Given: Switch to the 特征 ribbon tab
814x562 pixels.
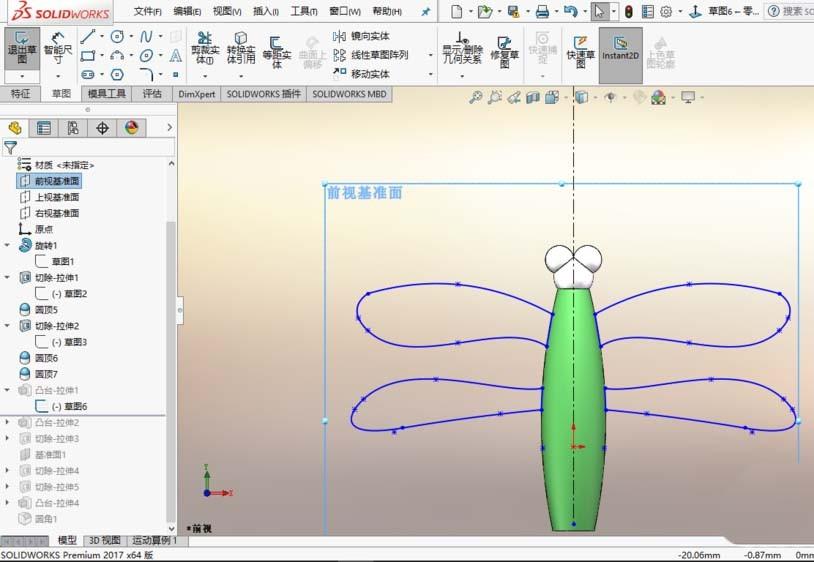Looking at the screenshot, I should coord(20,94).
